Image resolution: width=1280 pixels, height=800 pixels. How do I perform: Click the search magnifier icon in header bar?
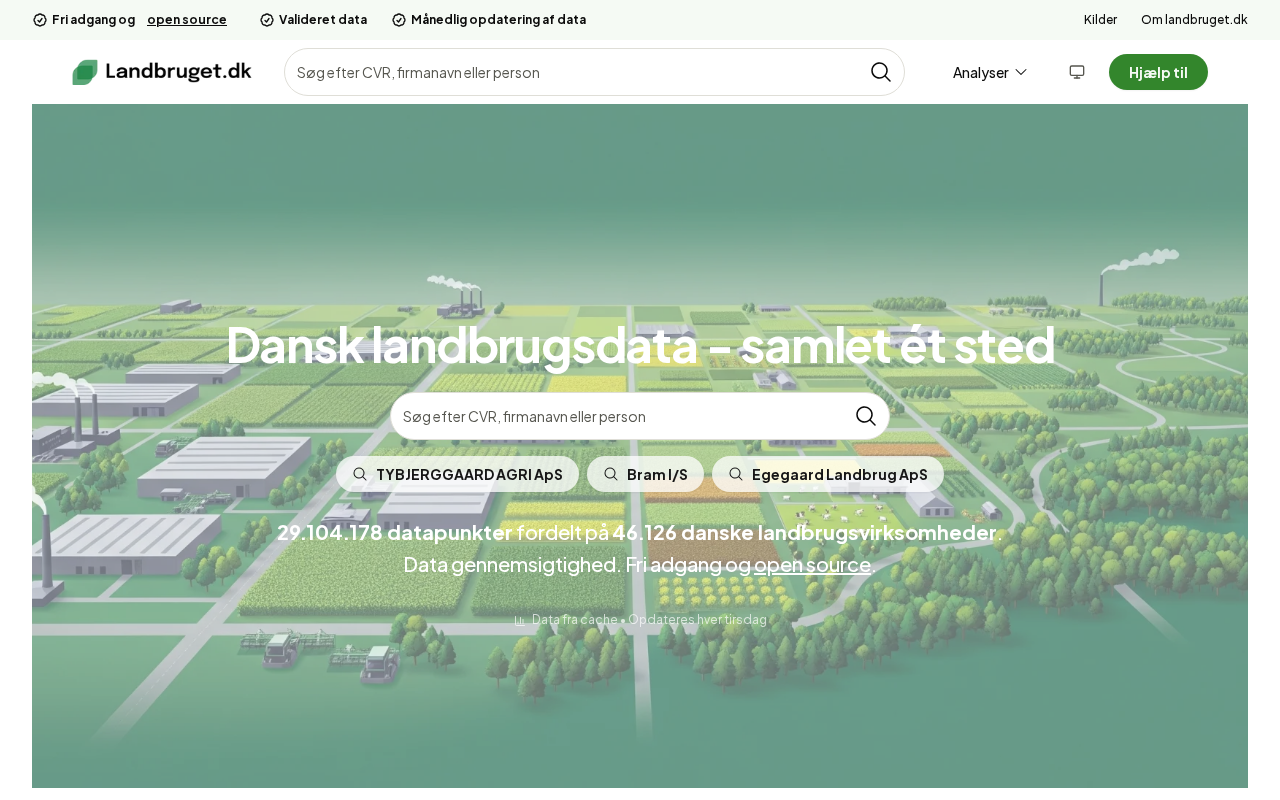[x=881, y=72]
